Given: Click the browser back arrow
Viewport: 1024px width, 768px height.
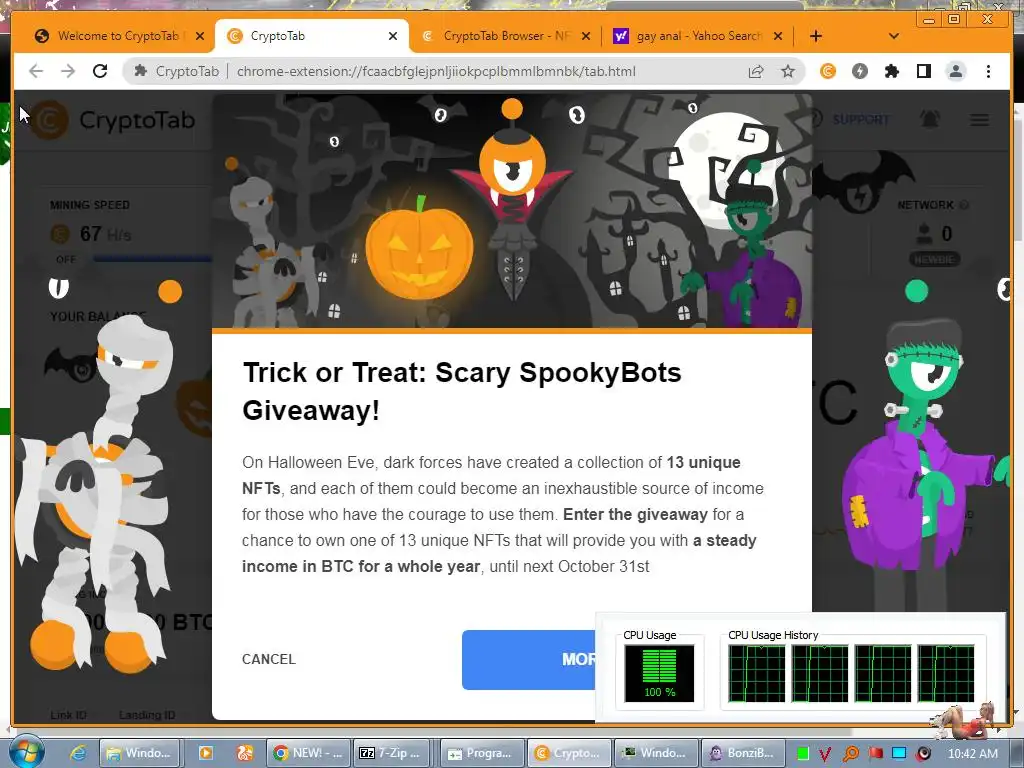Looking at the screenshot, I should pos(36,71).
